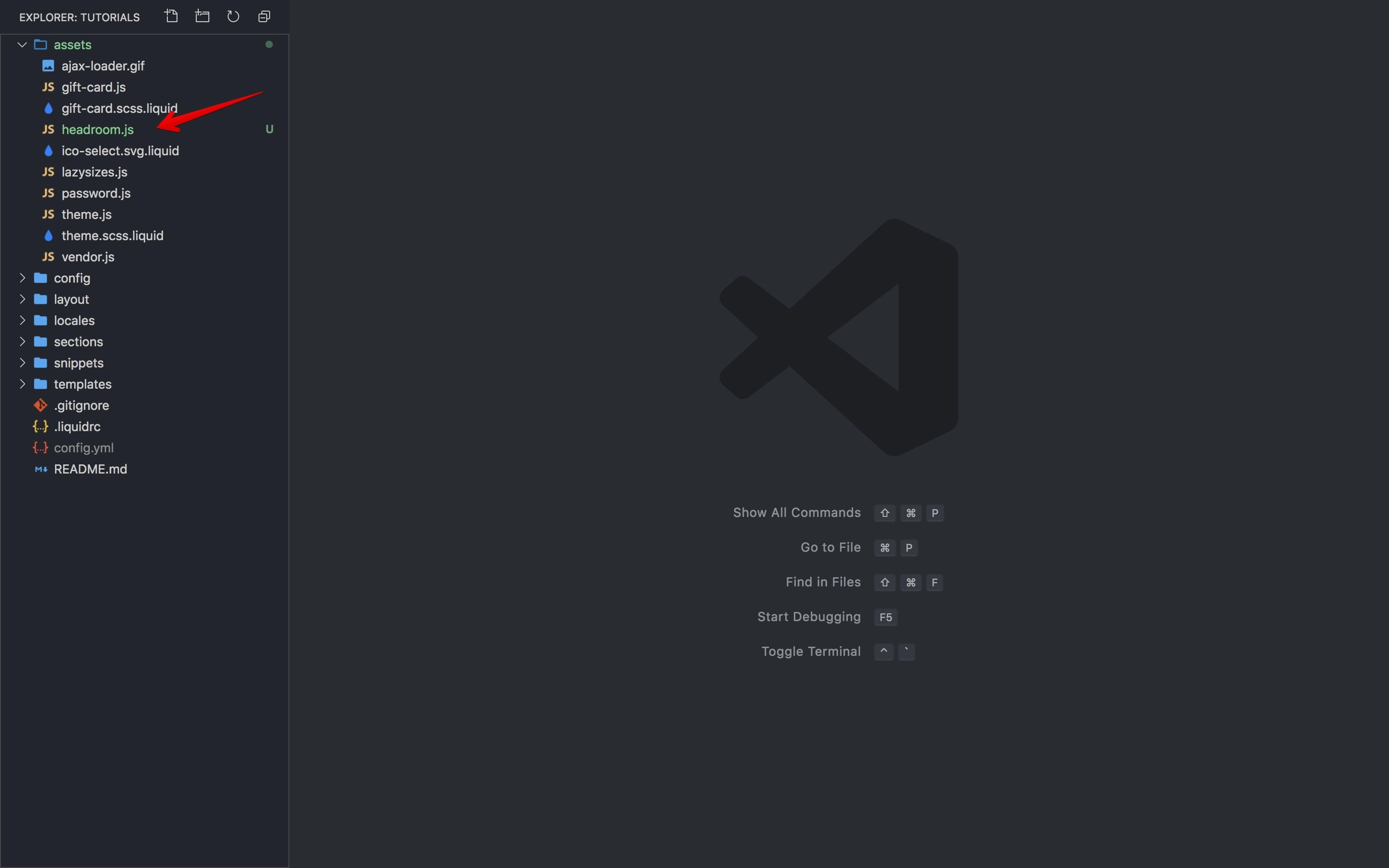Open lazysizes.js file name
1389x868 pixels.
click(94, 172)
